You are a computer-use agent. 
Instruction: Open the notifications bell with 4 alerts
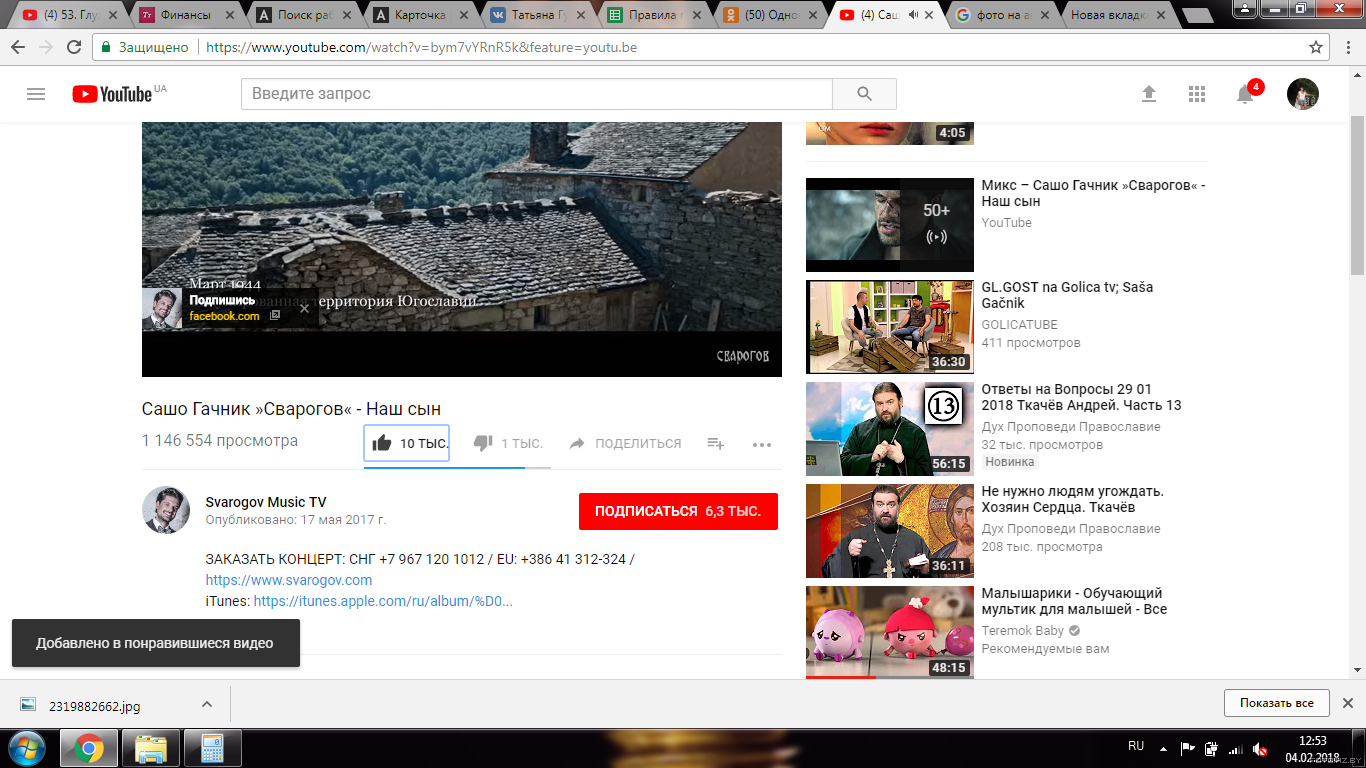[1245, 94]
